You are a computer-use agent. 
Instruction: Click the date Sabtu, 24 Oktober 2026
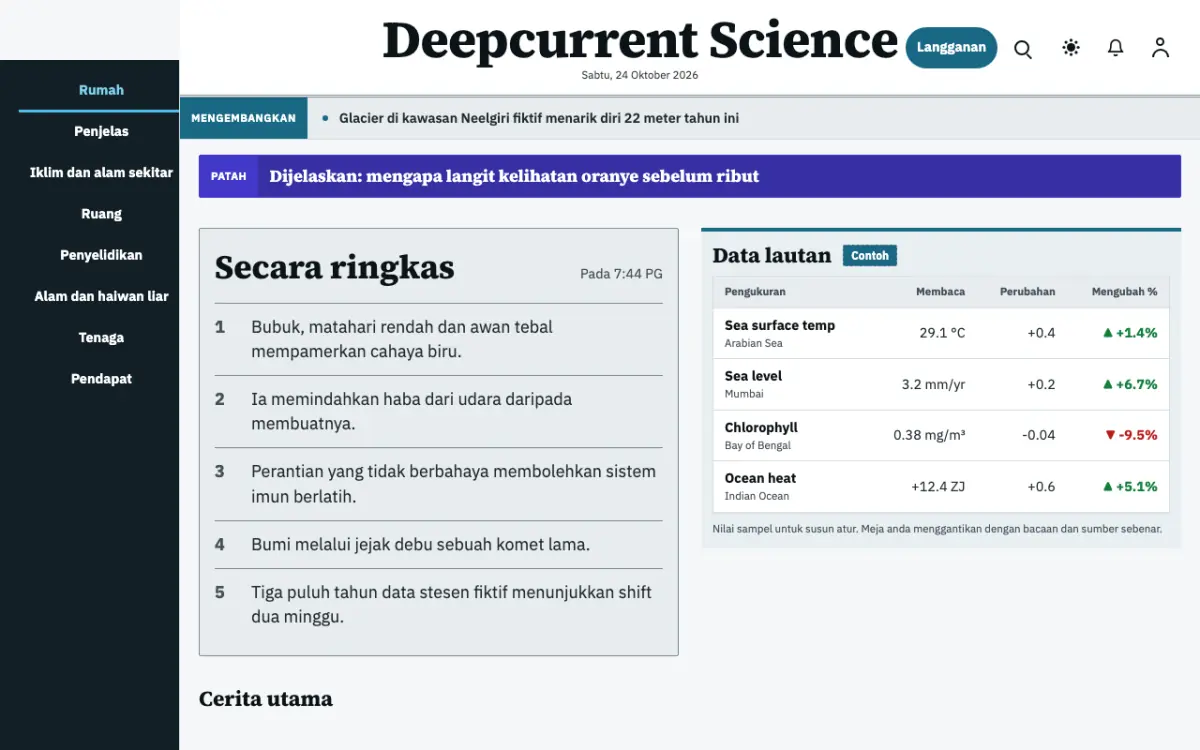pyautogui.click(x=640, y=75)
